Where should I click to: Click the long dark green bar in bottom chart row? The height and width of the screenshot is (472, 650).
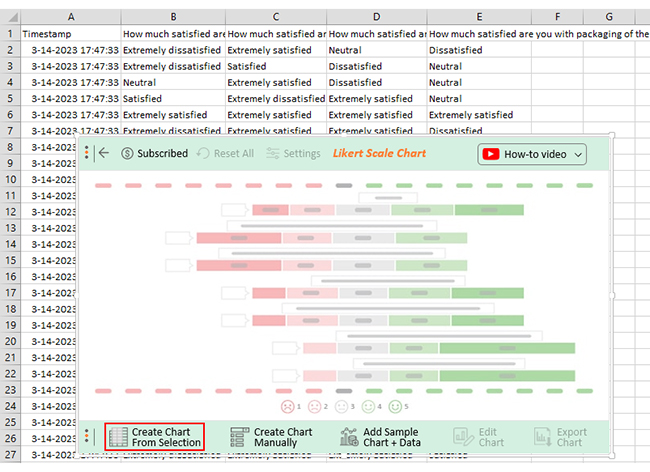507,376
